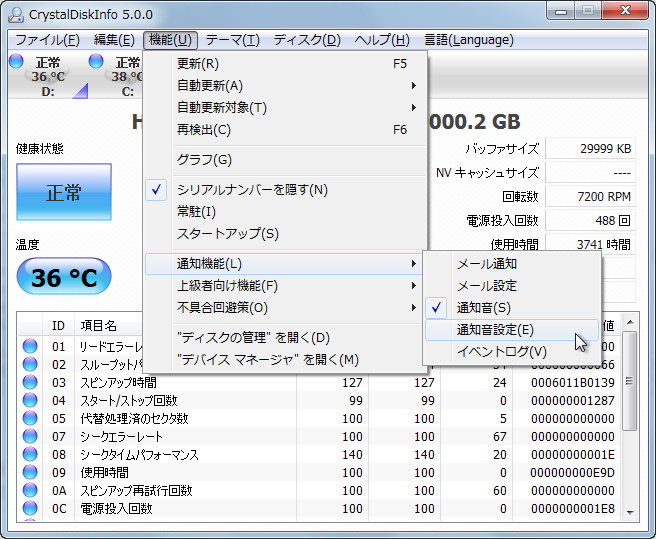The height and width of the screenshot is (539, 656).
Task: Select row スタート/ストップ回数
Action: (x=320, y=400)
